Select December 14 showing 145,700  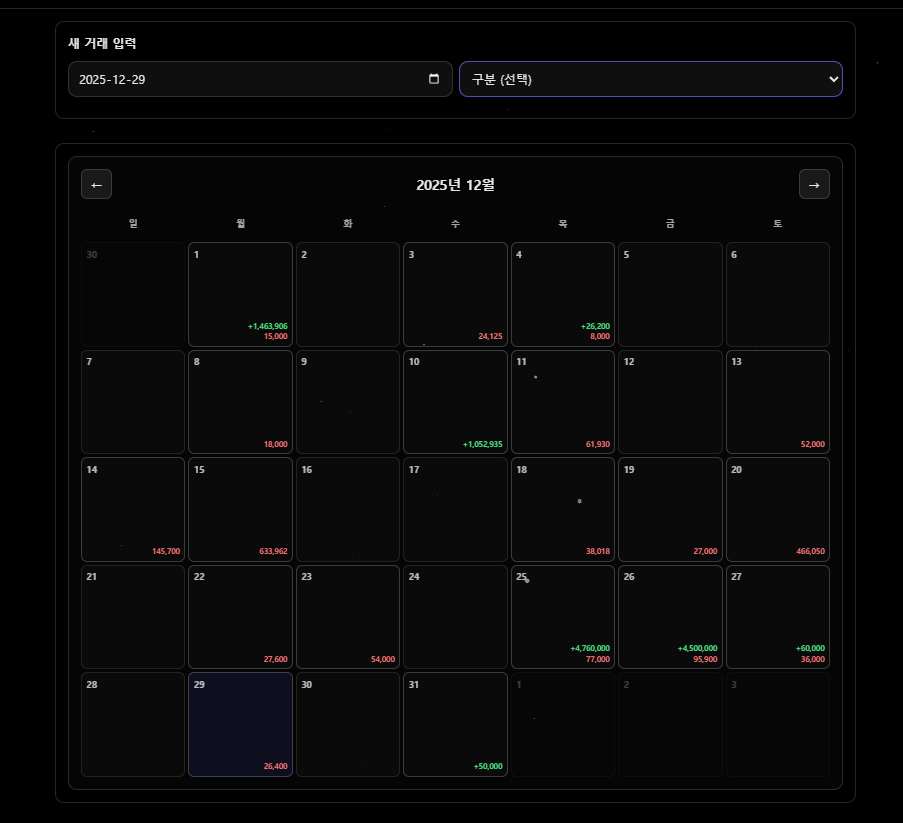click(133, 509)
